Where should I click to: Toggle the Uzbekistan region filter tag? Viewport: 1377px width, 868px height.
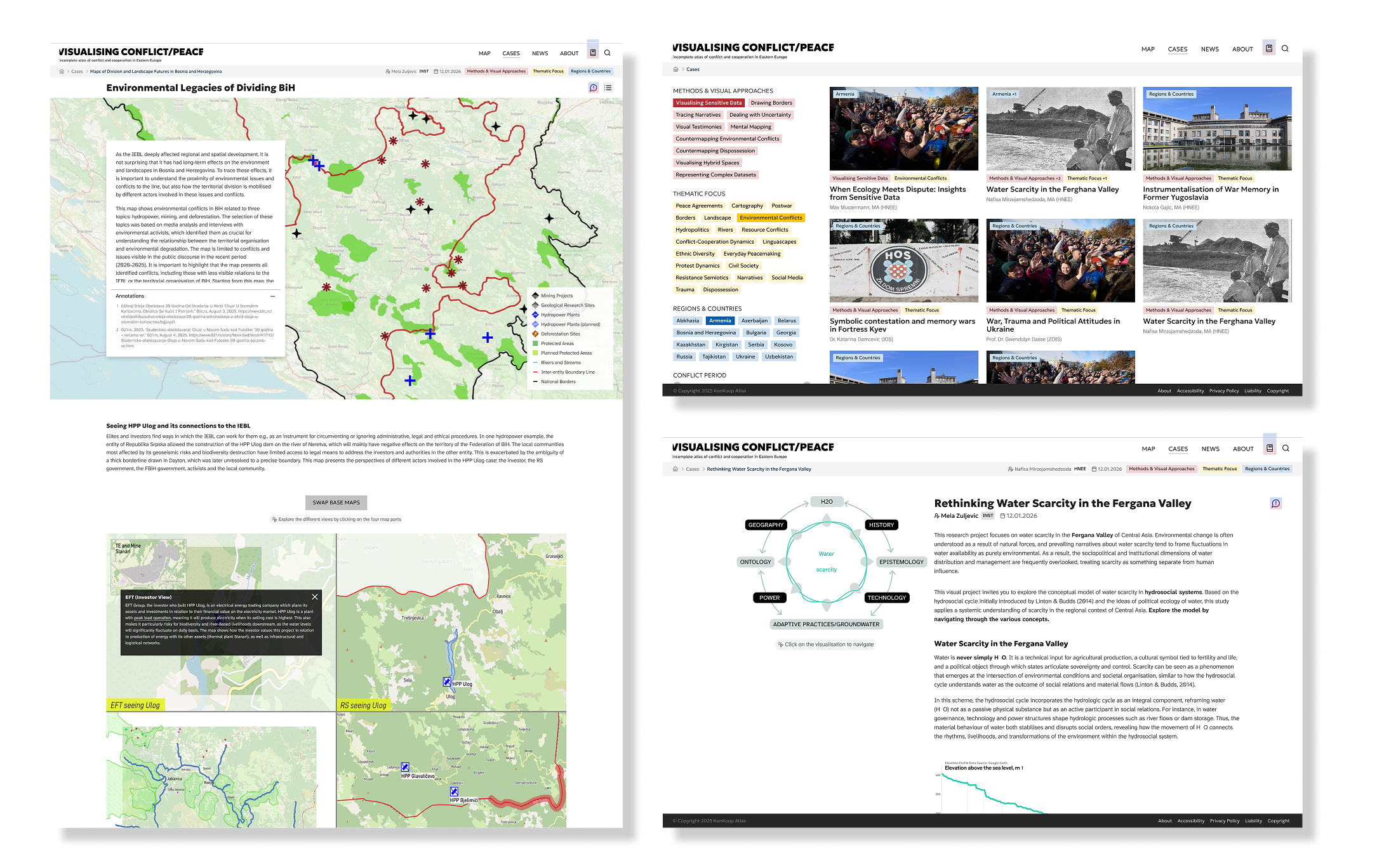point(779,357)
